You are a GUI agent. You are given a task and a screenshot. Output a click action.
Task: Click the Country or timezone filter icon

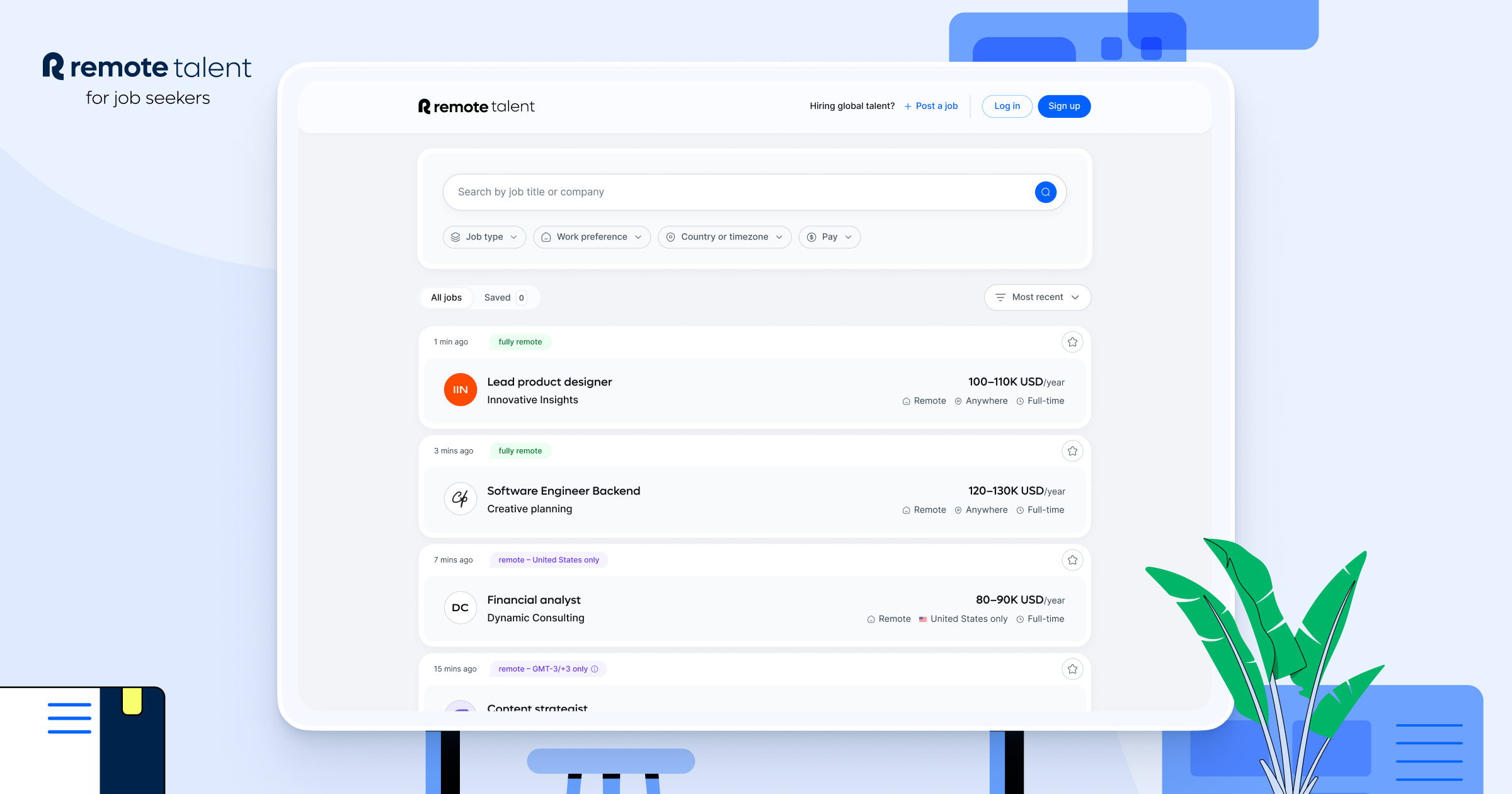pos(671,237)
